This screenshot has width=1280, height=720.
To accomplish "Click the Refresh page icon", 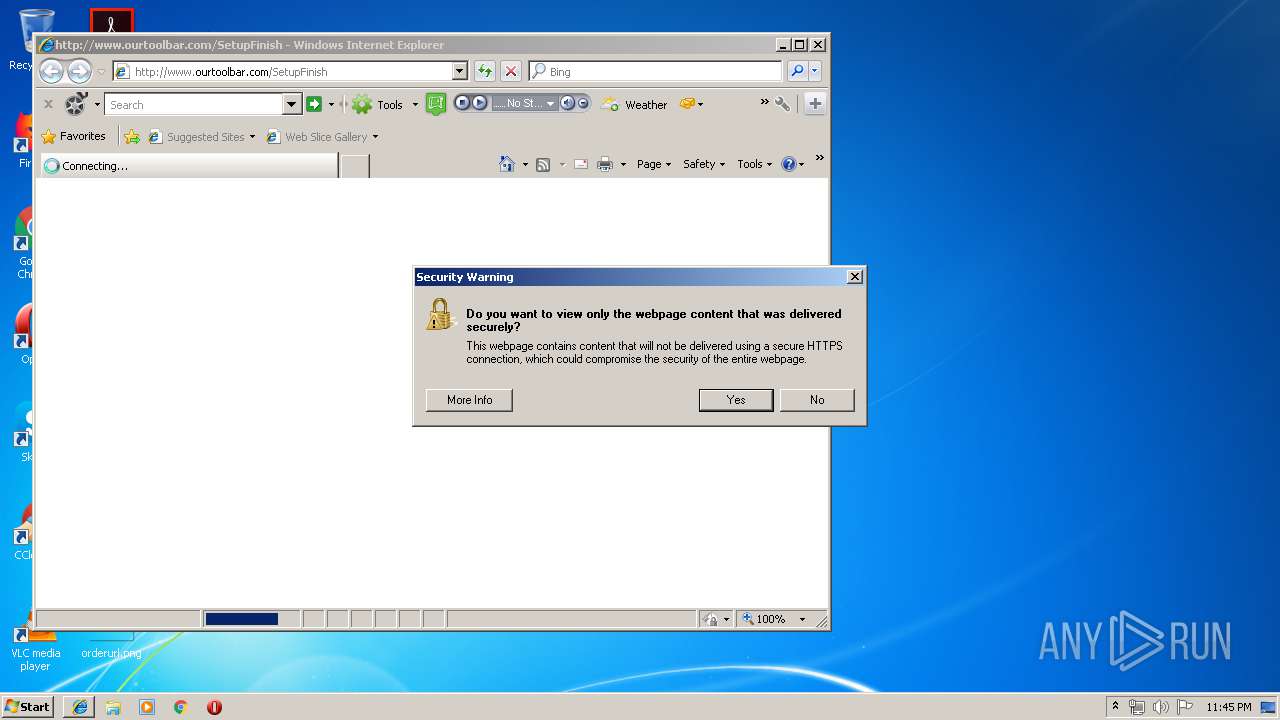I will 485,71.
